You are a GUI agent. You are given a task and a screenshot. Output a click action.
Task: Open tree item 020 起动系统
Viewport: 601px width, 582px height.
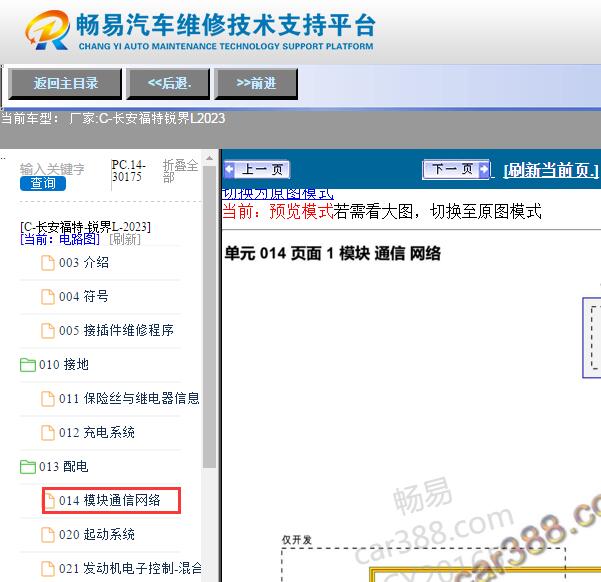(x=97, y=534)
